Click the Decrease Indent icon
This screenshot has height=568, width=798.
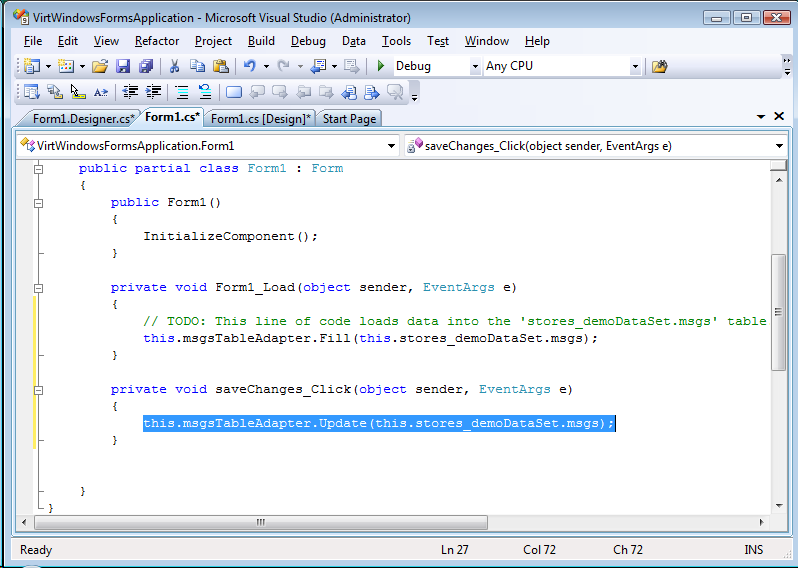(130, 92)
